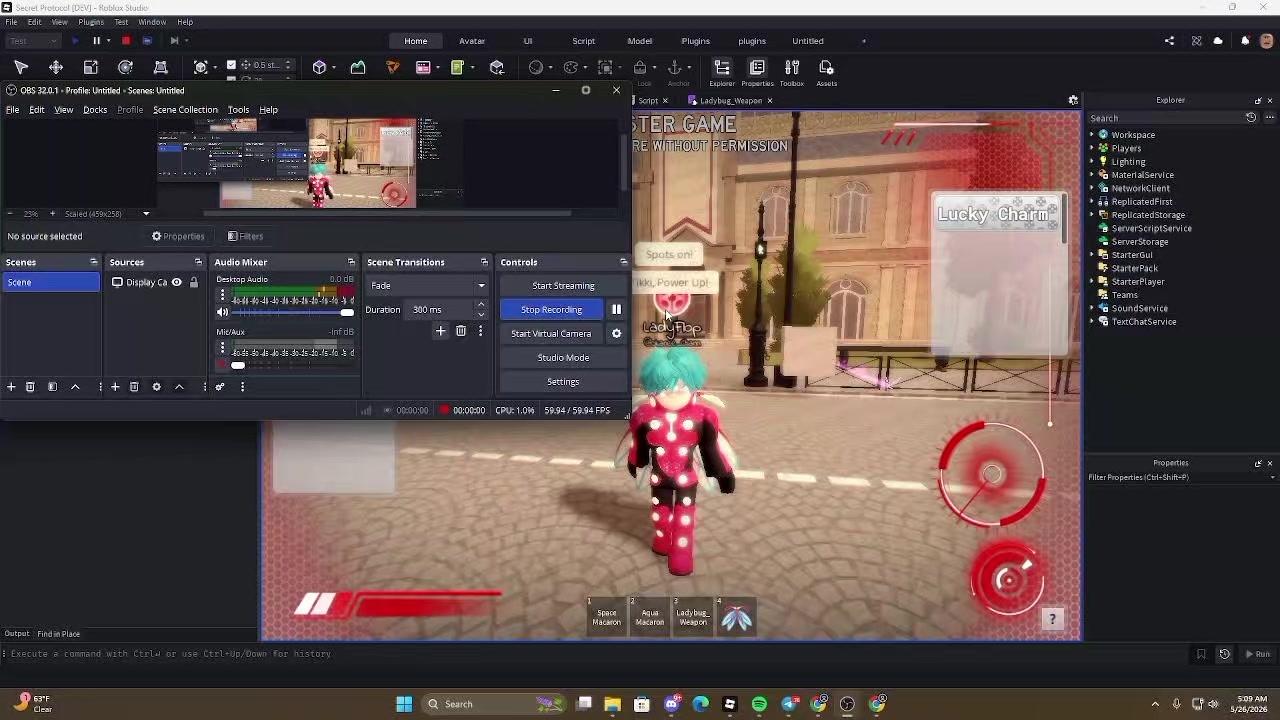
Task: Switch to the Avatar ribbon tab
Action: (x=472, y=41)
